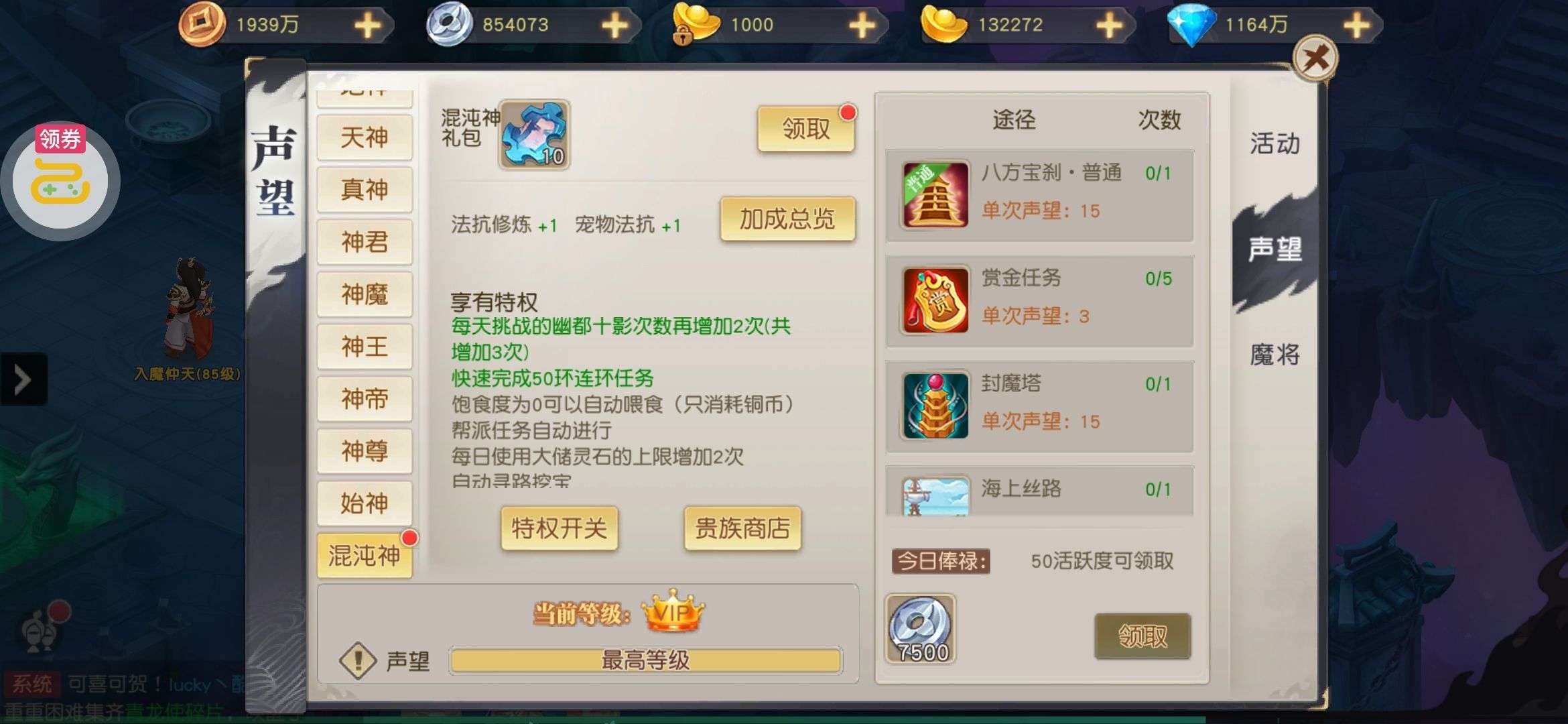This screenshot has height=724, width=1568.
Task: Close the 声望 panel with X button
Action: pos(1315,58)
